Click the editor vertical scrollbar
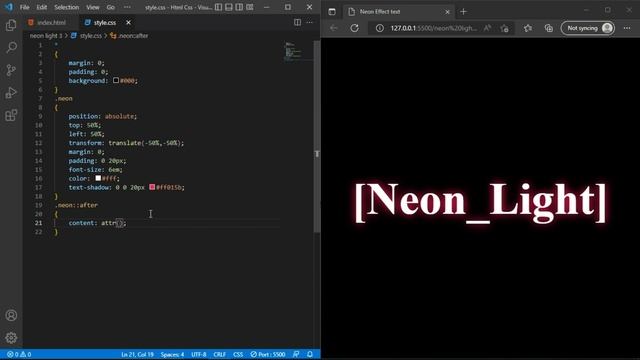Screen dimensions: 640x360 tap(317, 137)
